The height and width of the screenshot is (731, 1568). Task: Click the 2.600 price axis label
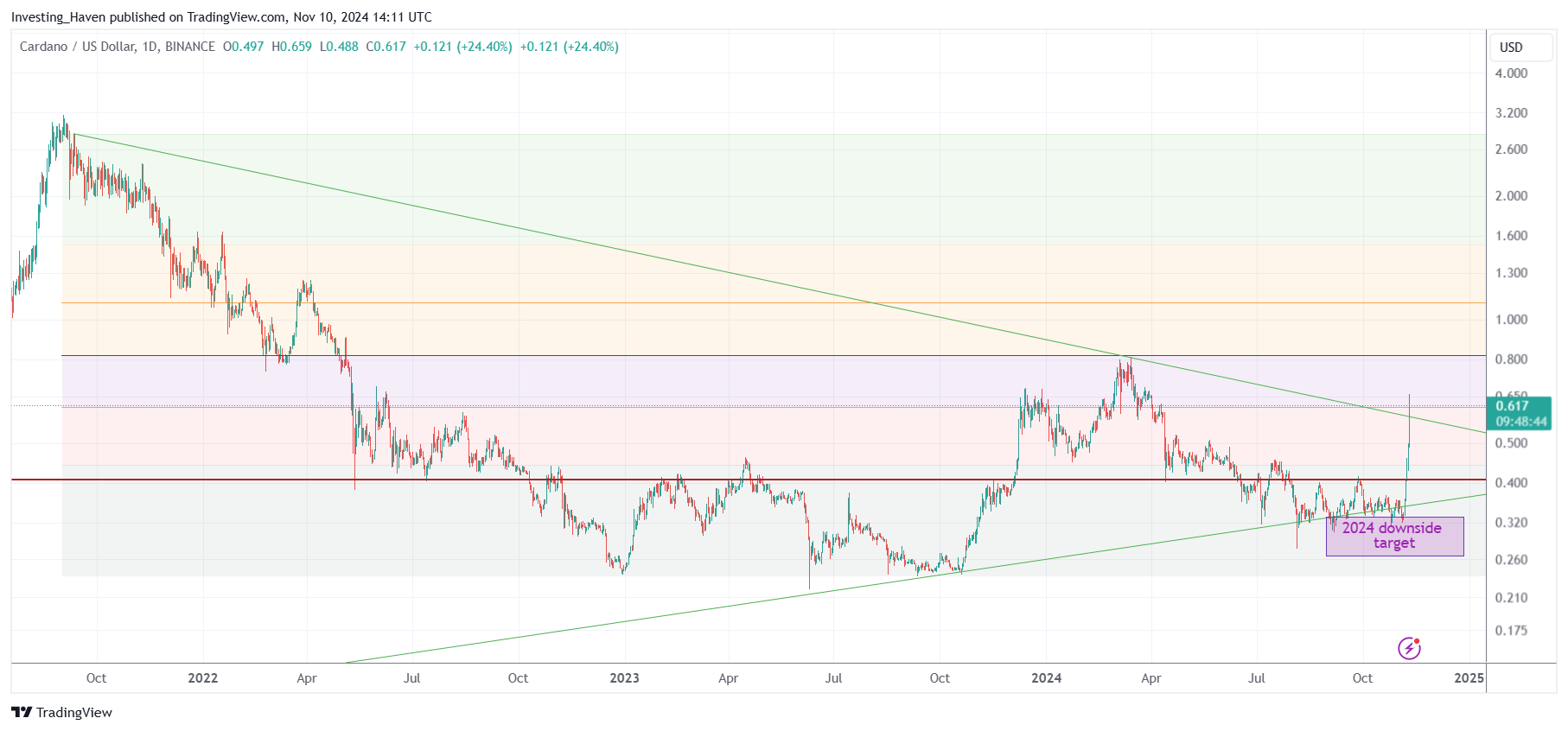(x=1511, y=149)
